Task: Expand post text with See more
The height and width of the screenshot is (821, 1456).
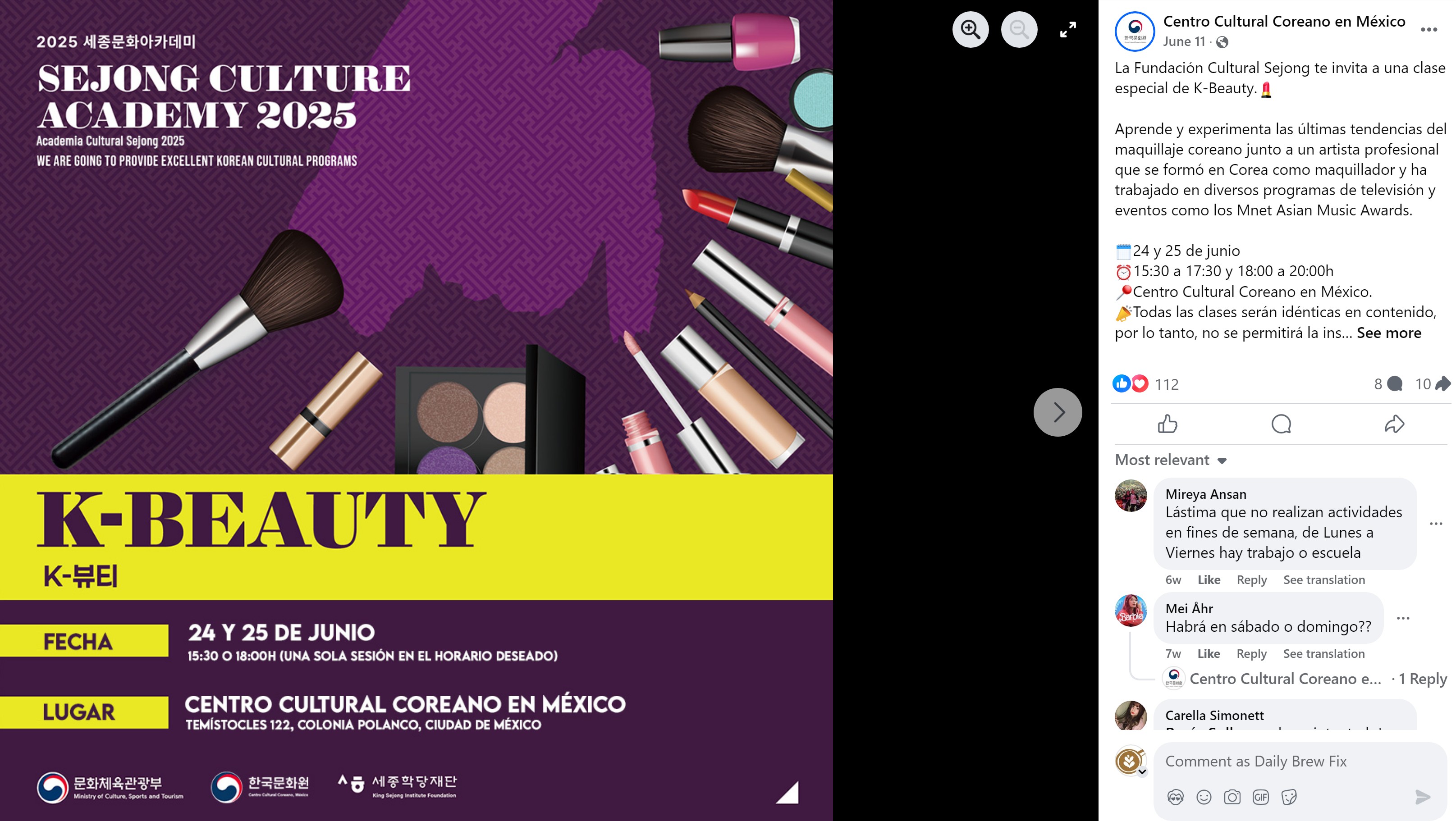Action: pyautogui.click(x=1389, y=333)
